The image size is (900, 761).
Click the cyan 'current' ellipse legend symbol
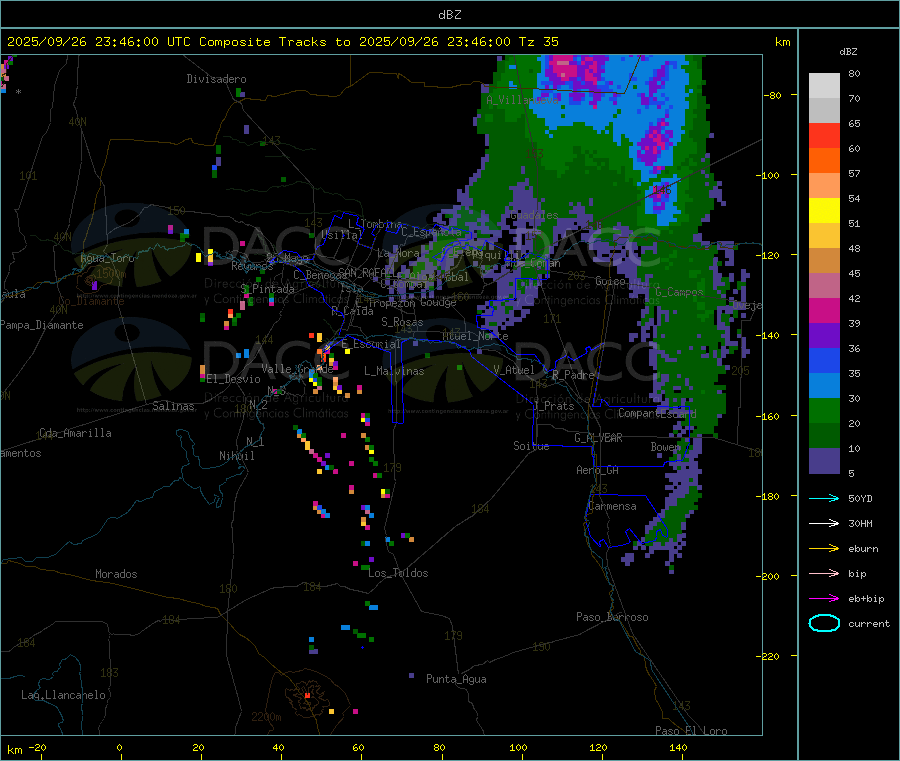point(824,623)
